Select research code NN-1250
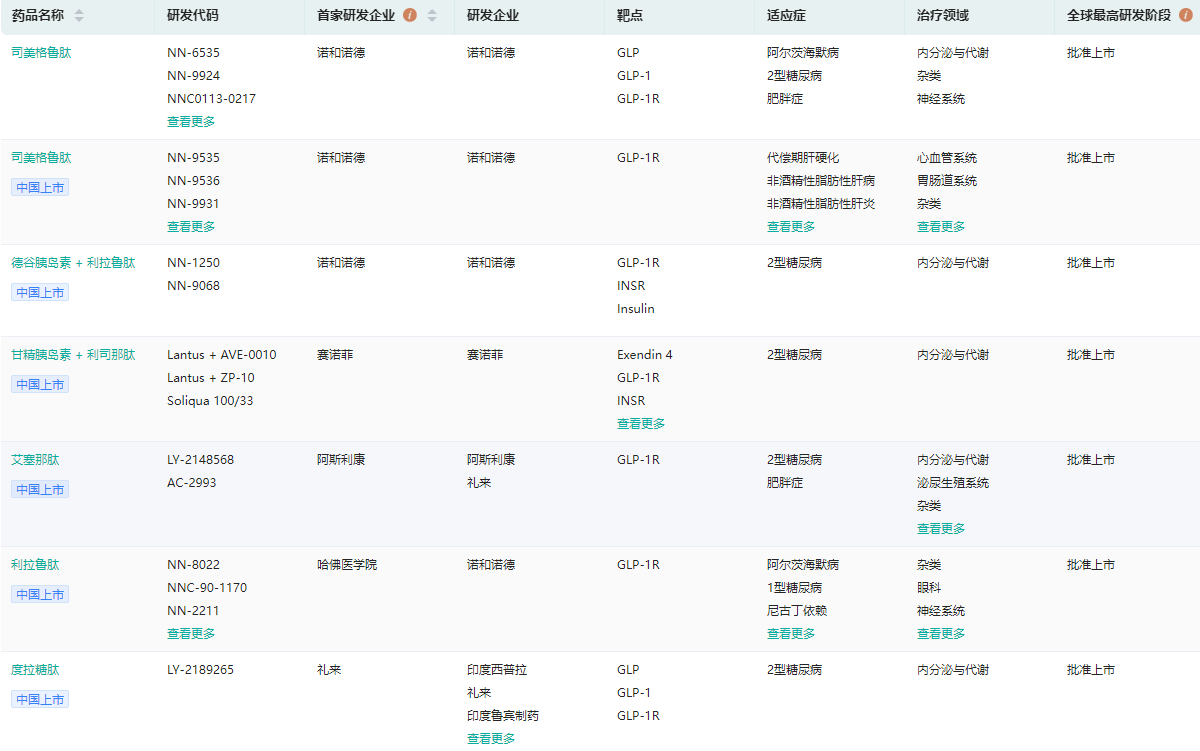 pyautogui.click(x=193, y=263)
